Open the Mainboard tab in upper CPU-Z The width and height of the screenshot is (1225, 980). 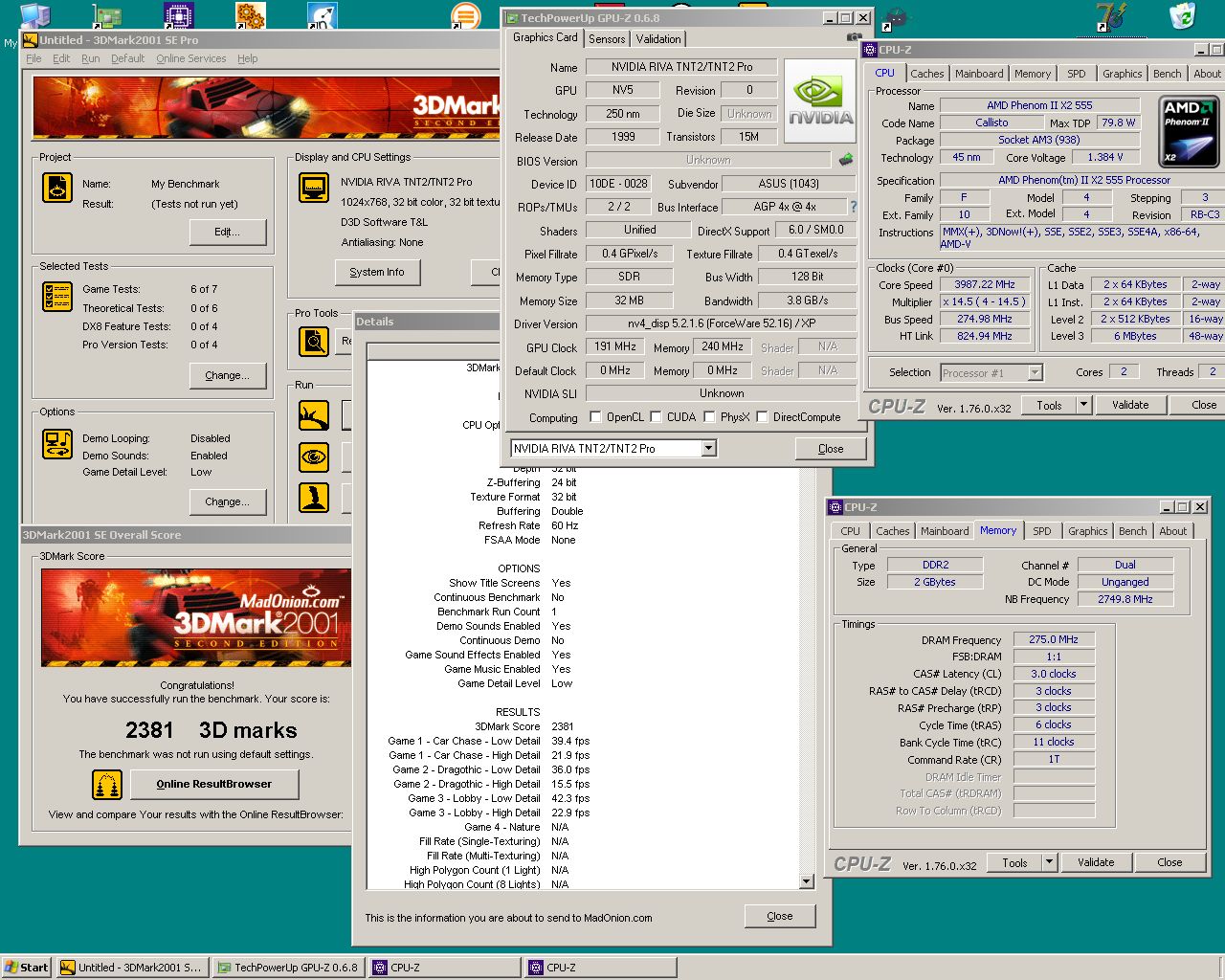click(x=979, y=74)
